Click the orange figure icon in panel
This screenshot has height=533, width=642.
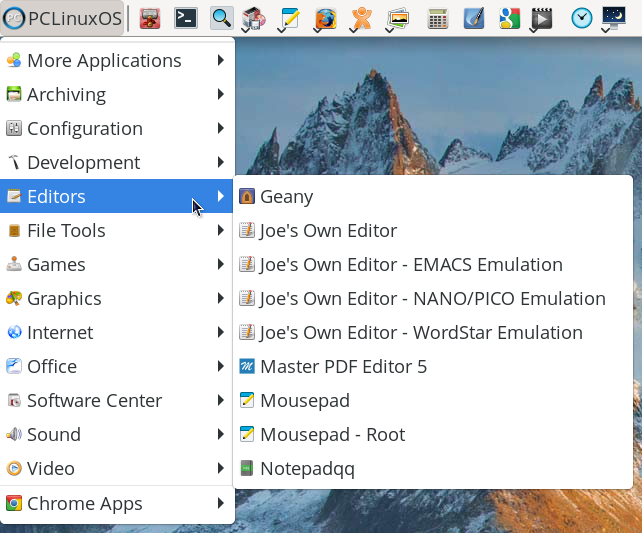362,18
